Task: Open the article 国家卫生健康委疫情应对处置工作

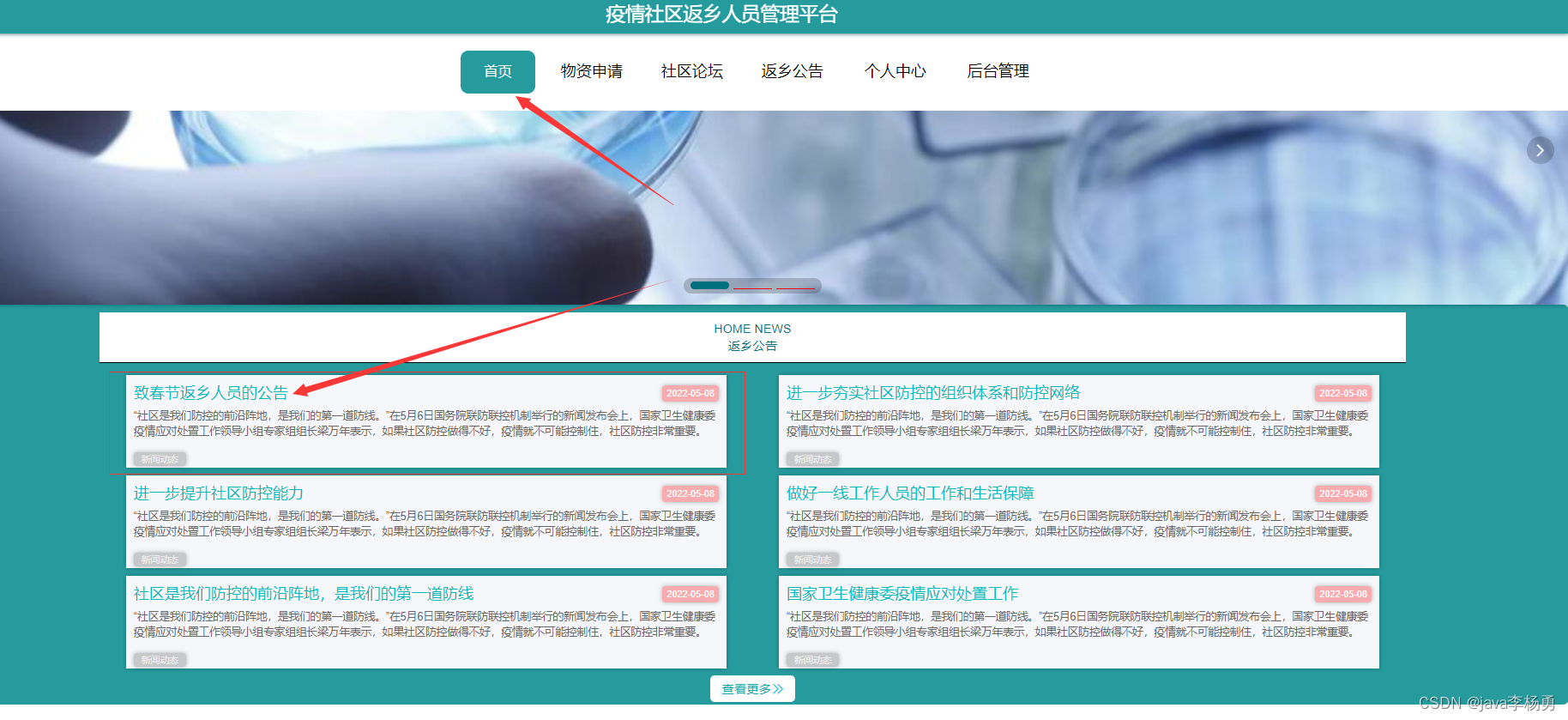Action: (x=902, y=594)
